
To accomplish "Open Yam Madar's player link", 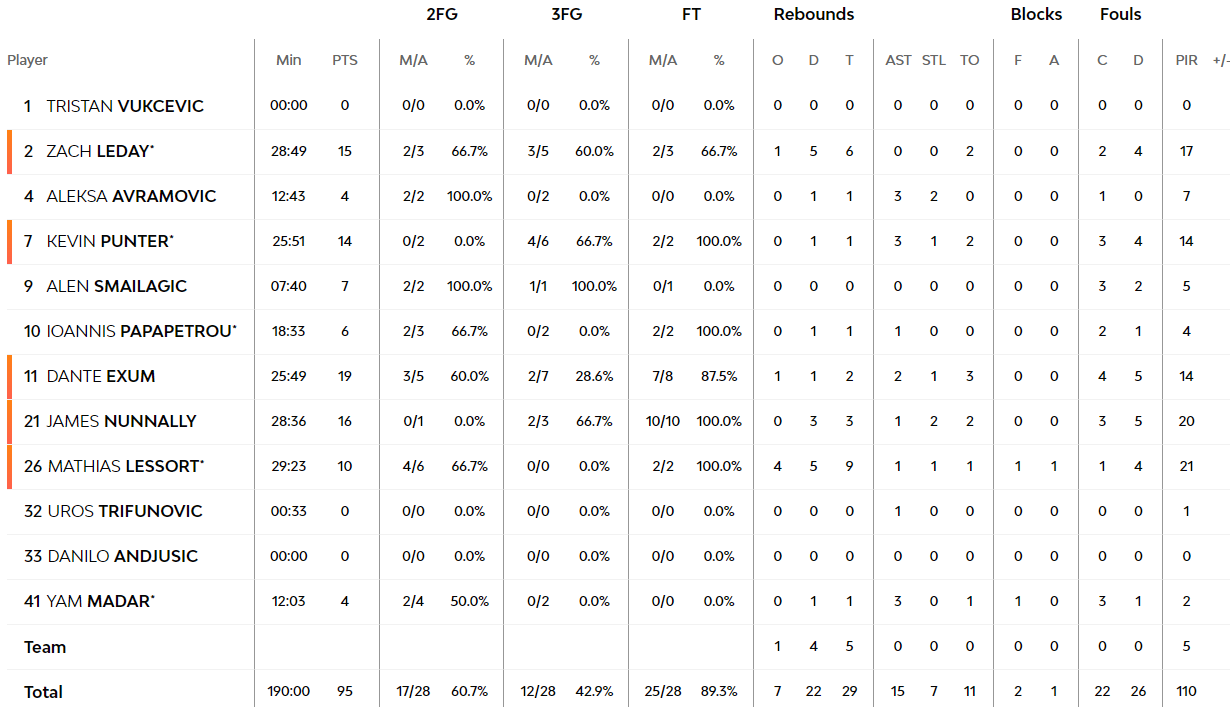I will point(101,601).
